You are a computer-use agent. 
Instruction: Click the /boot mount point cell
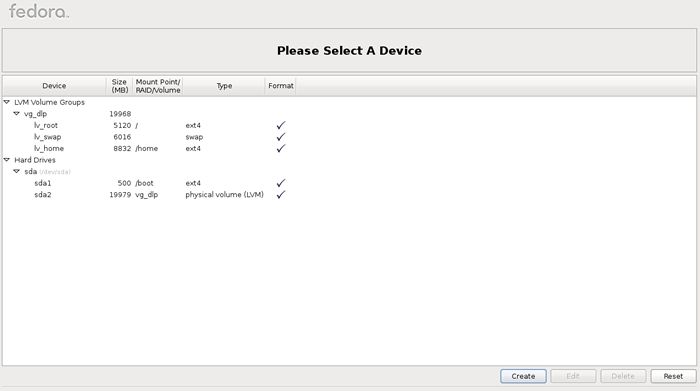pos(144,183)
